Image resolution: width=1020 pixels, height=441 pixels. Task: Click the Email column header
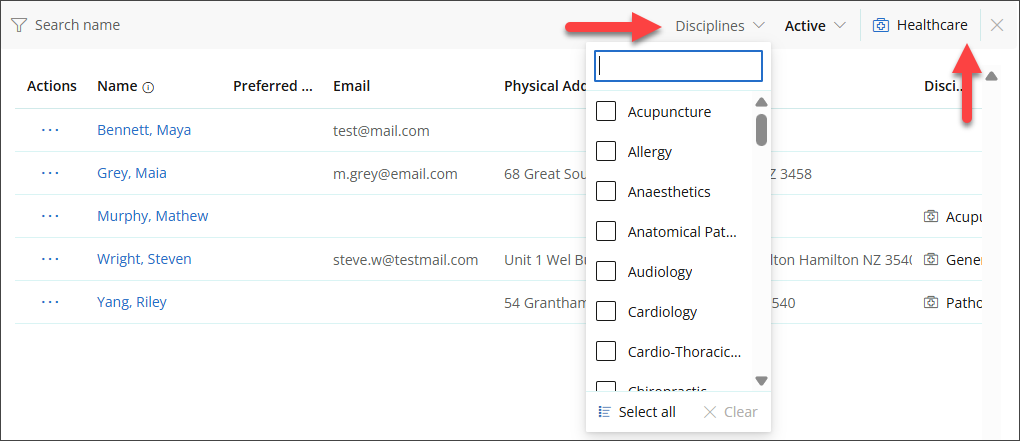[351, 86]
